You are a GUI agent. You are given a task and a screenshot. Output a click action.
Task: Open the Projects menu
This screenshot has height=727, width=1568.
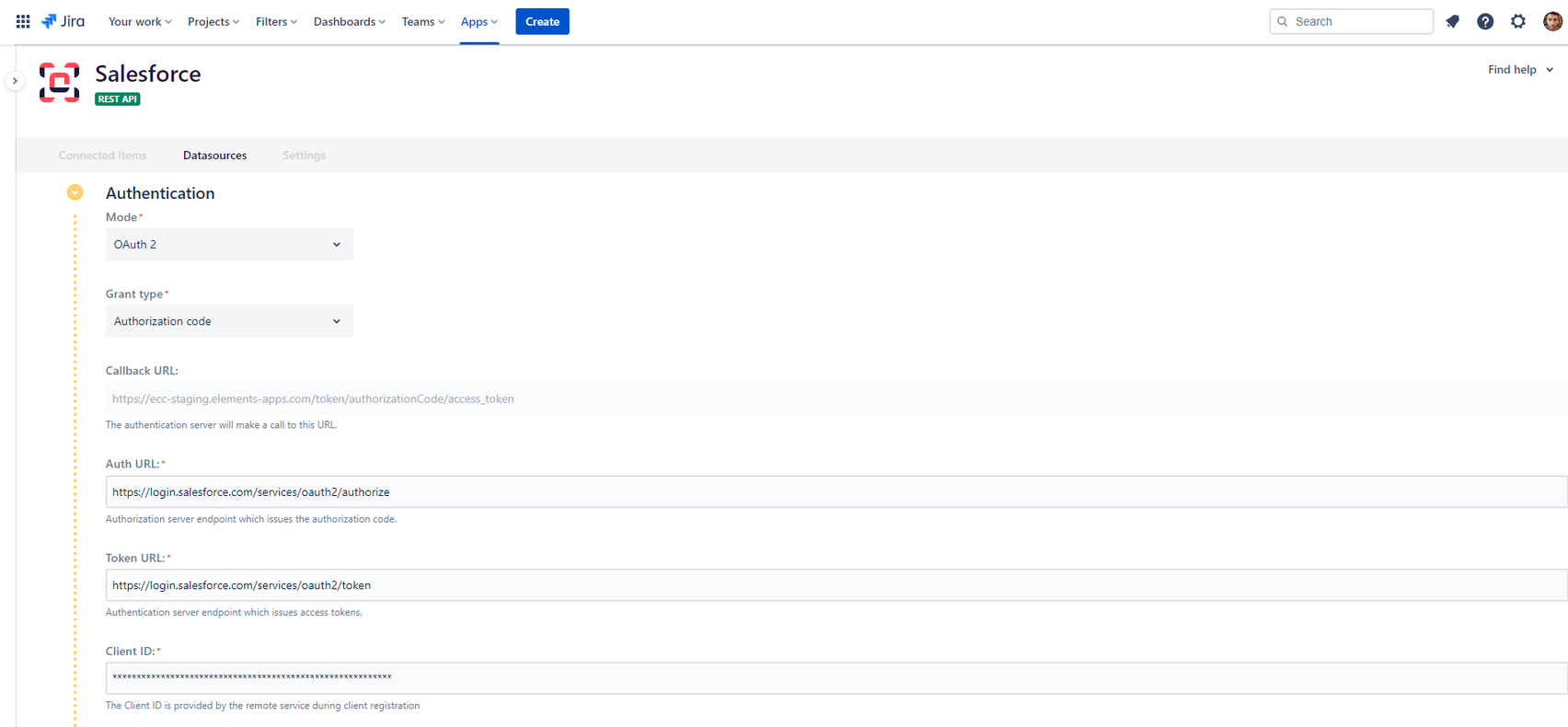coord(213,21)
